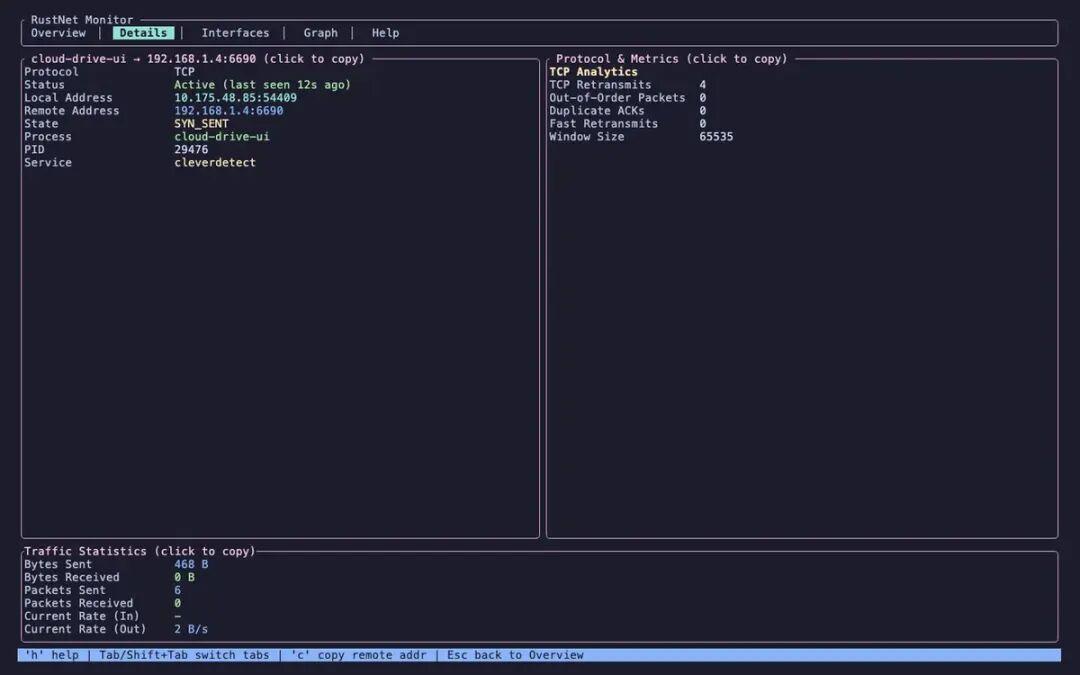The height and width of the screenshot is (675, 1080).
Task: Switch to the Overview tab
Action: (58, 33)
